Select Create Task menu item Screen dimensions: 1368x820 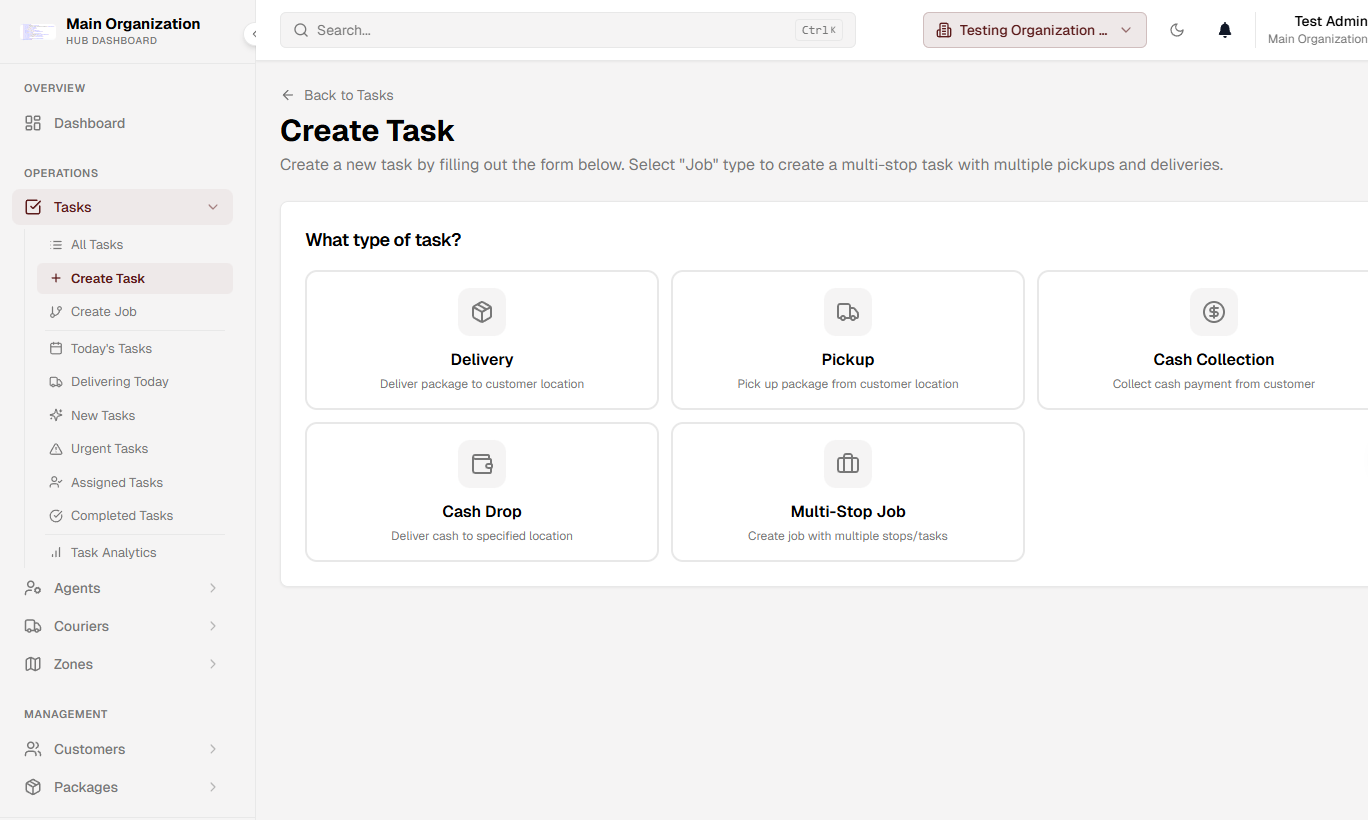click(x=135, y=279)
